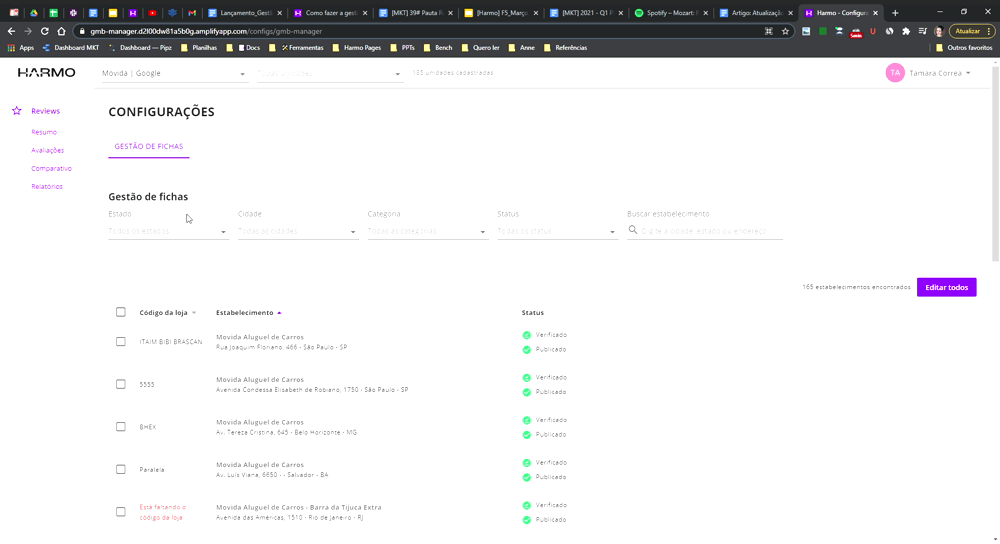Check the Barra da Tijuca Extra row checkbox
This screenshot has height=544, width=1000.
click(121, 512)
